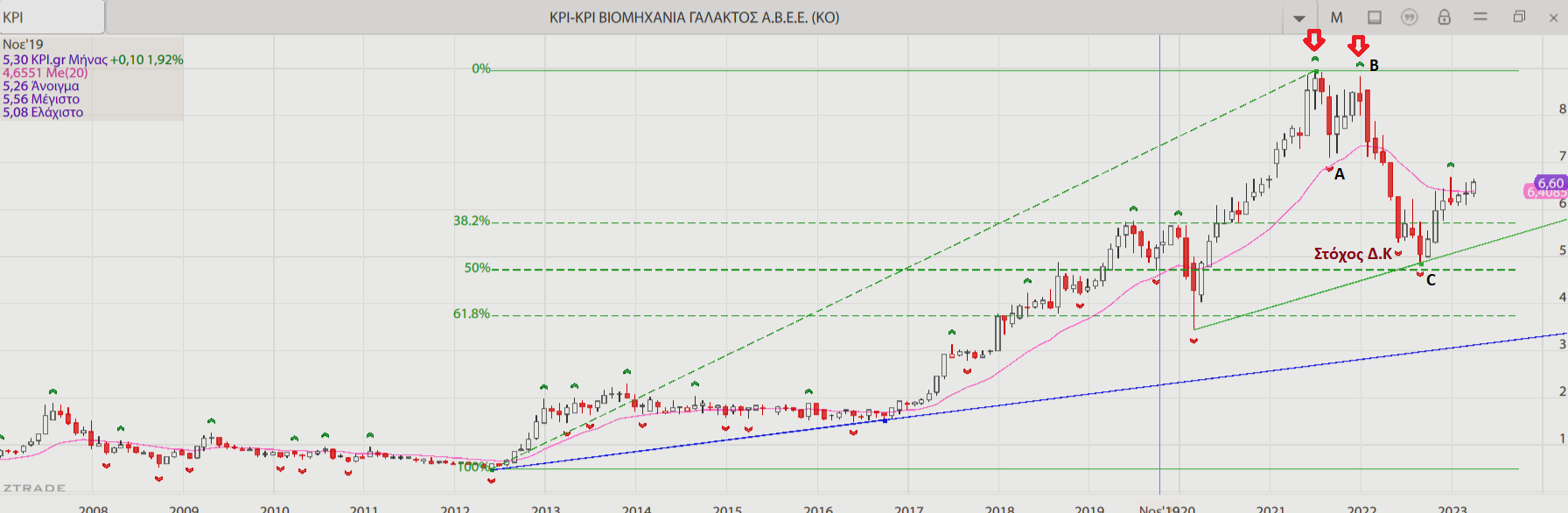The height and width of the screenshot is (513, 1568).
Task: Click the 5,30 KPI.gr Μήνας legend line
Action: pyautogui.click(x=93, y=60)
